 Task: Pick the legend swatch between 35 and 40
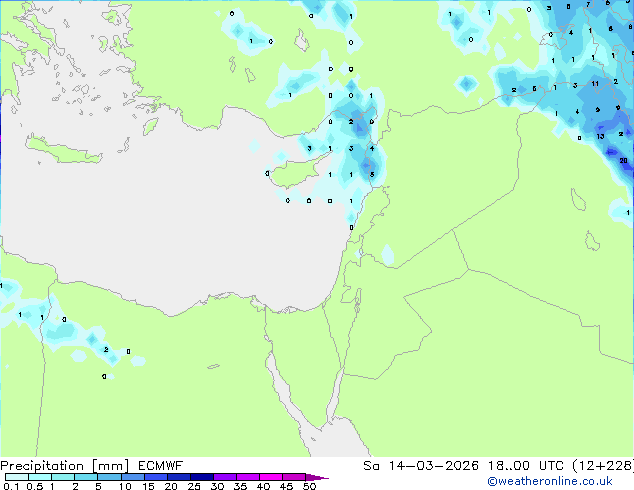(247, 477)
